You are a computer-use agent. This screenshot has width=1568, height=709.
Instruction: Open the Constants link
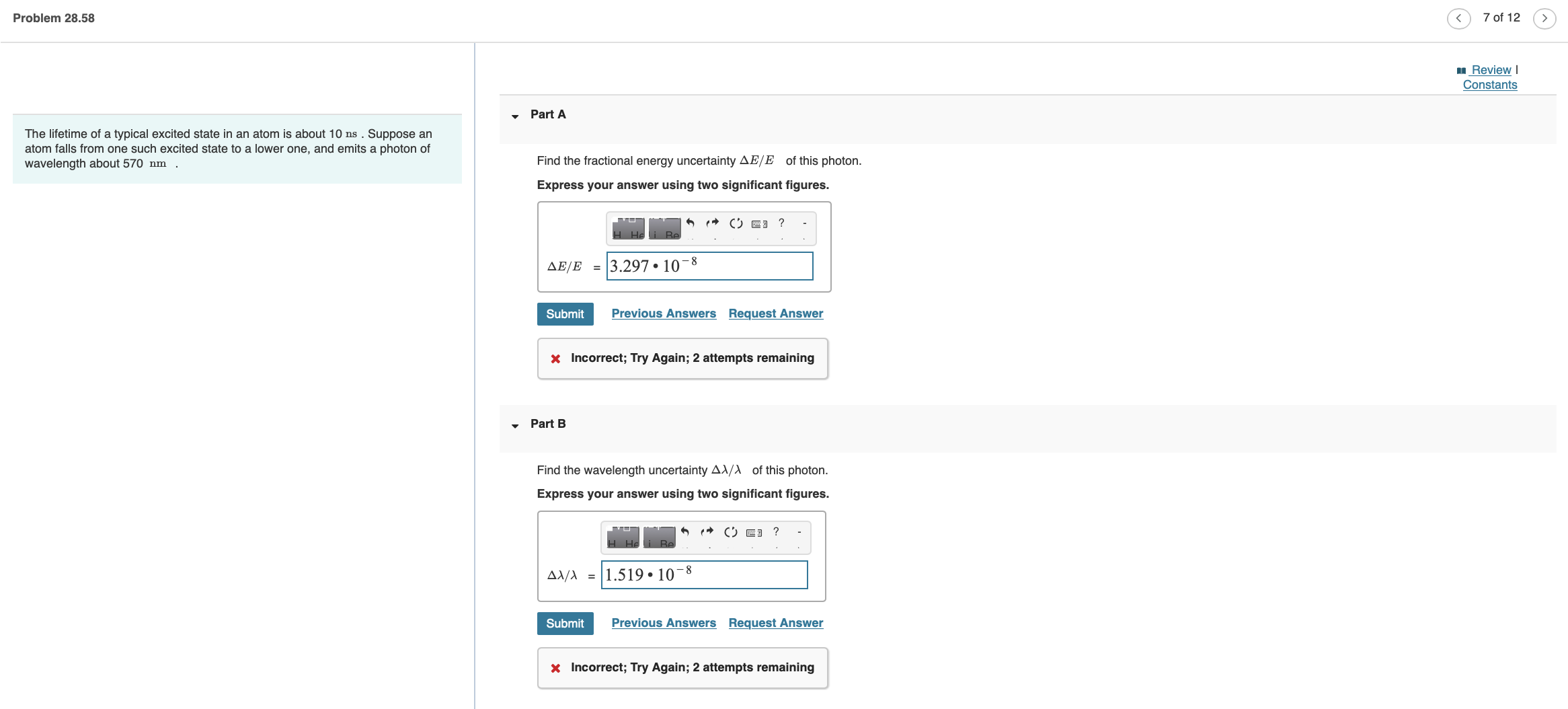1489,84
